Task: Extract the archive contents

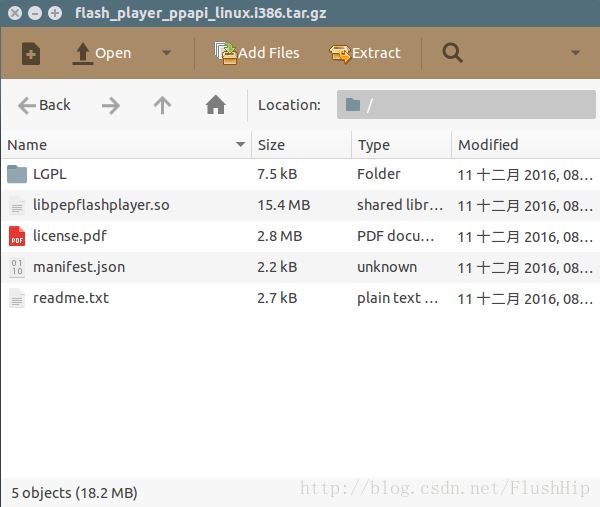Action: point(365,53)
